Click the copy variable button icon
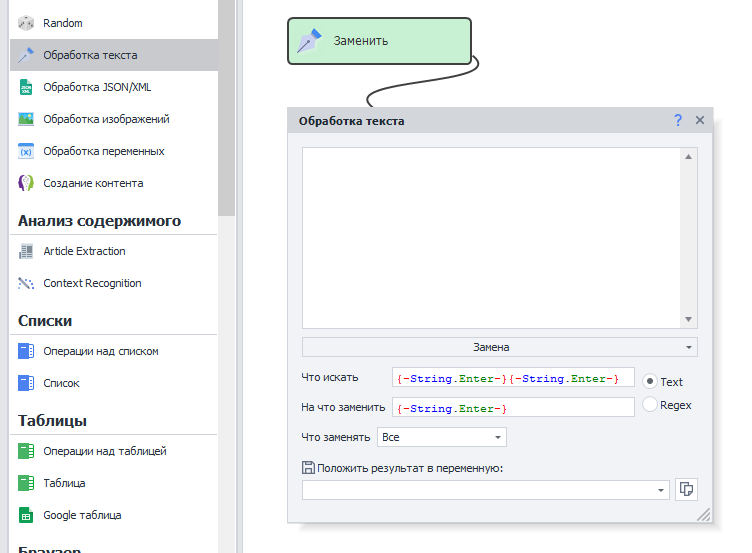The height and width of the screenshot is (553, 752). [x=686, y=489]
